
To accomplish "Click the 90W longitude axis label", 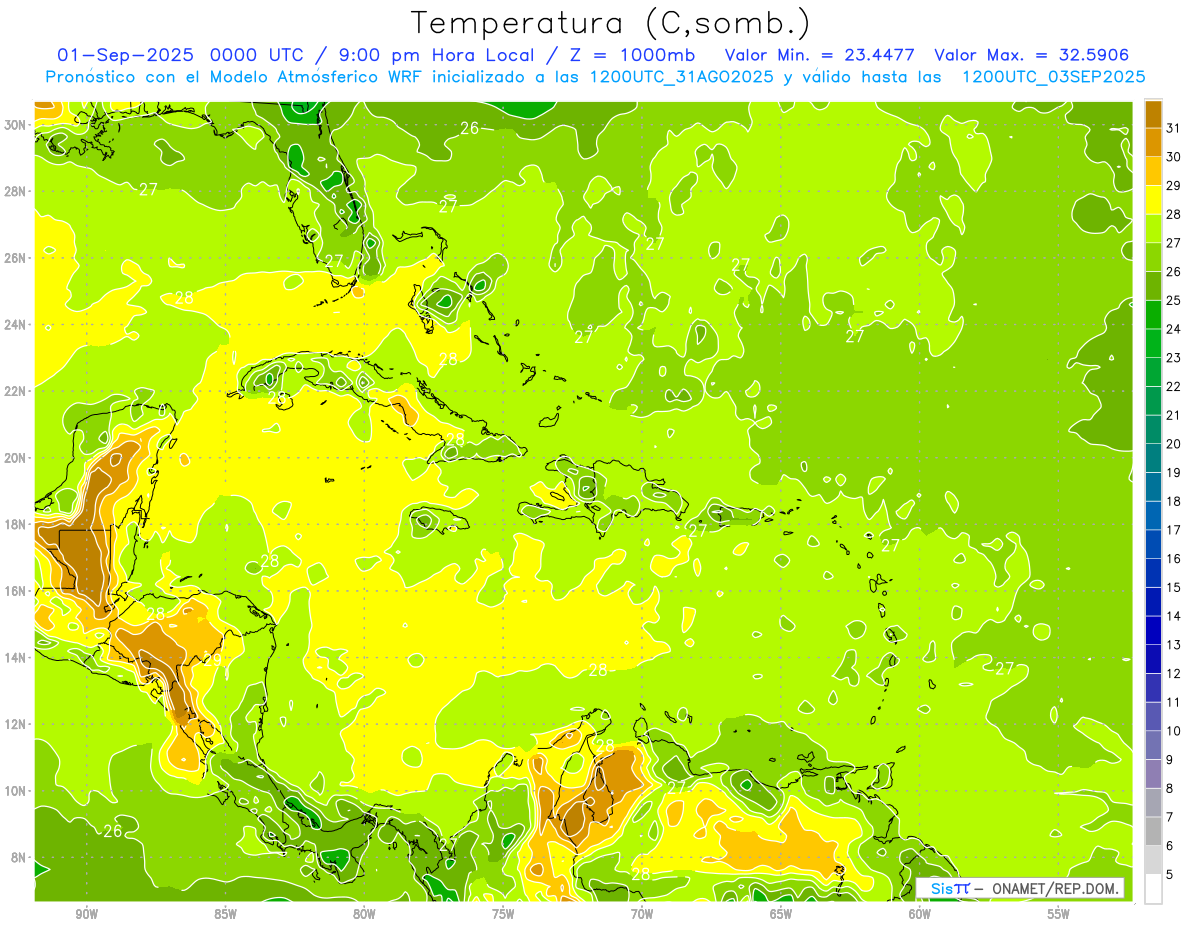I will click(86, 914).
